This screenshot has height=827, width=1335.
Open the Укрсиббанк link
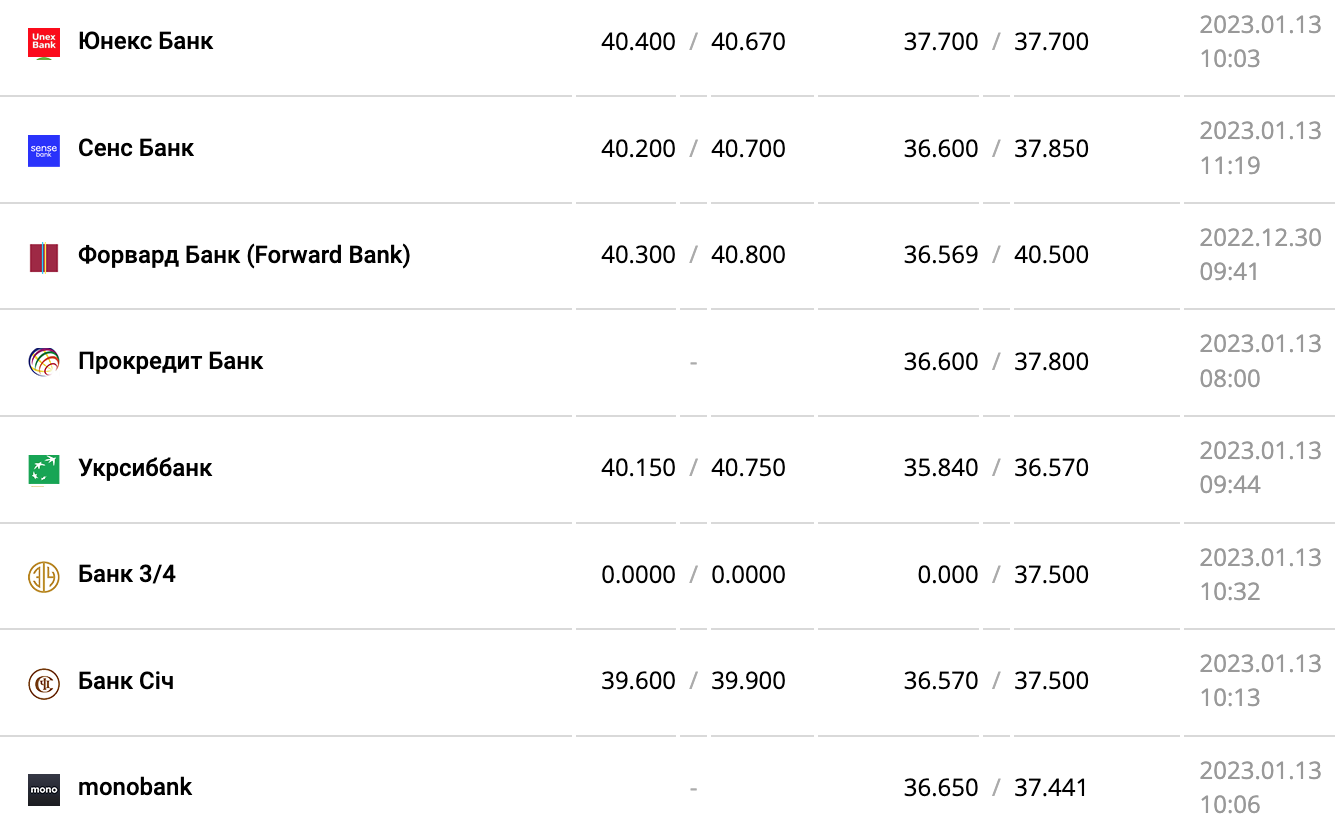click(145, 468)
